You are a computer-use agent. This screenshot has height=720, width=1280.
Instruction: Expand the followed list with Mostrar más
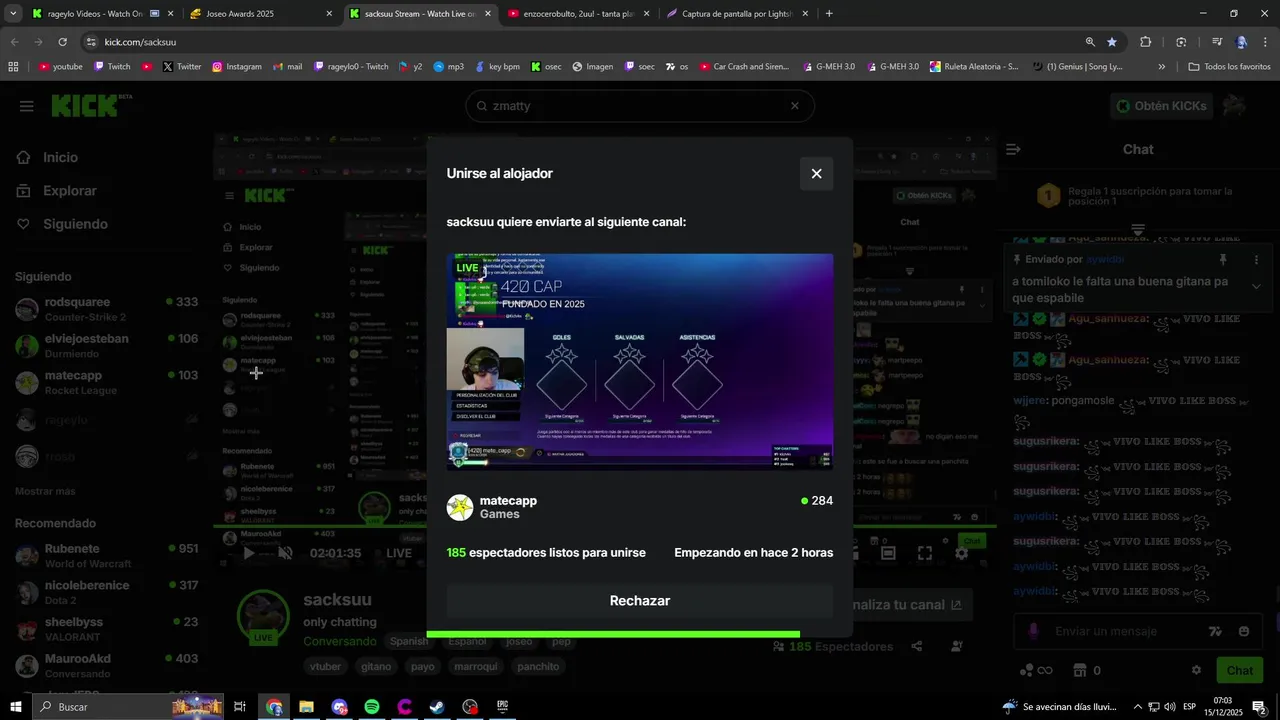(x=45, y=491)
